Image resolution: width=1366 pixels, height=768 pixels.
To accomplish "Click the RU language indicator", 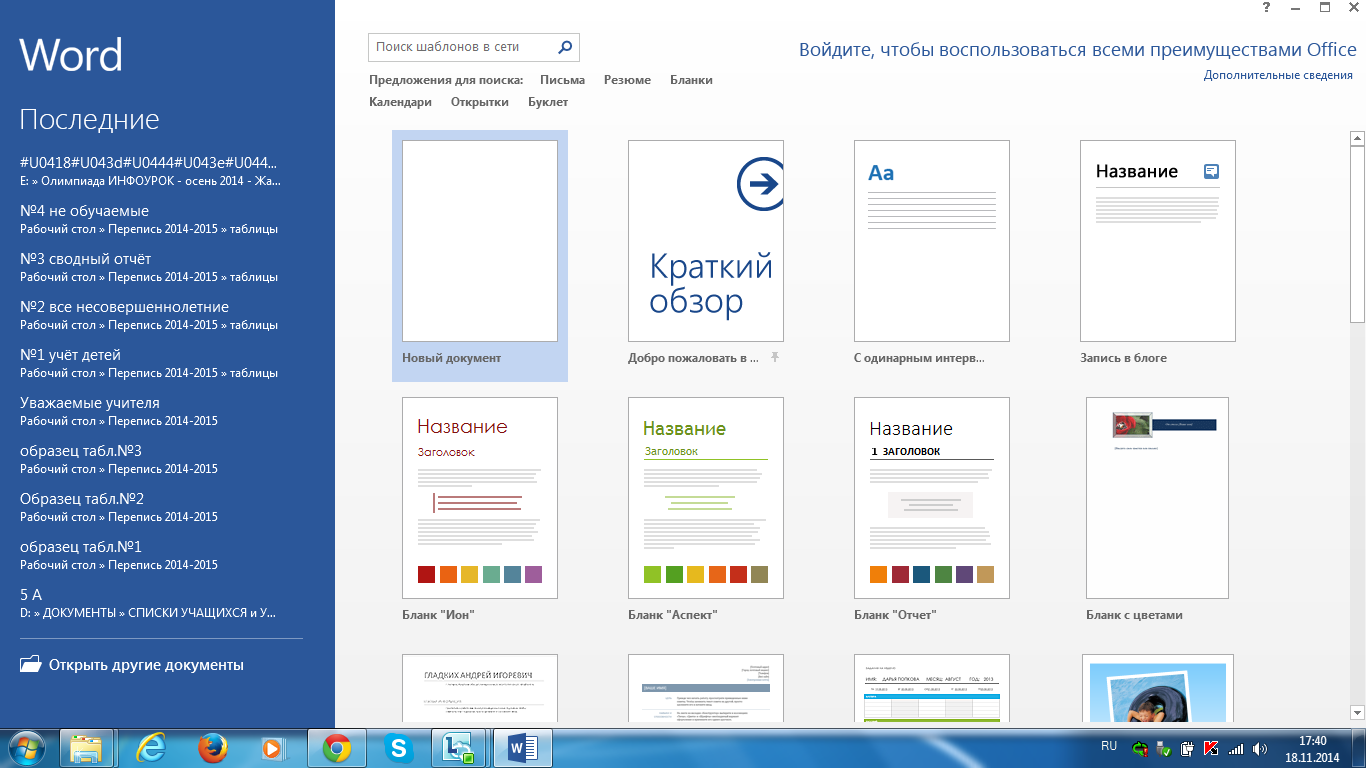I will point(1109,746).
